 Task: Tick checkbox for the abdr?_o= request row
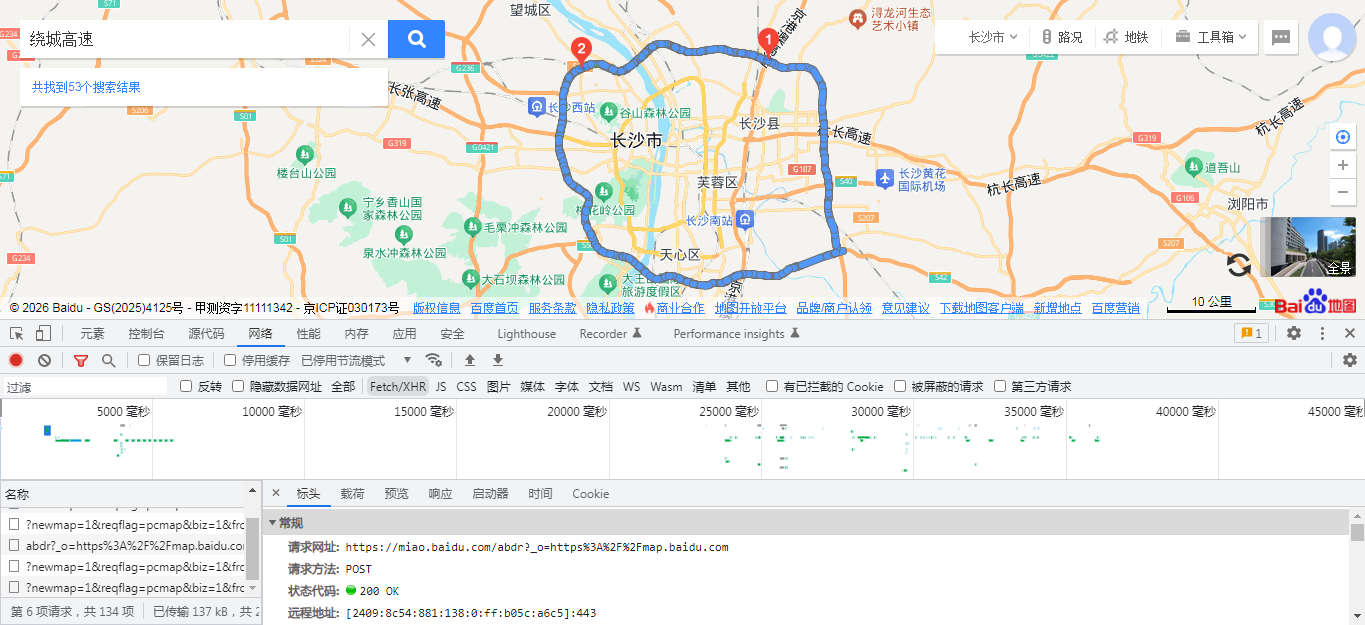[14, 546]
